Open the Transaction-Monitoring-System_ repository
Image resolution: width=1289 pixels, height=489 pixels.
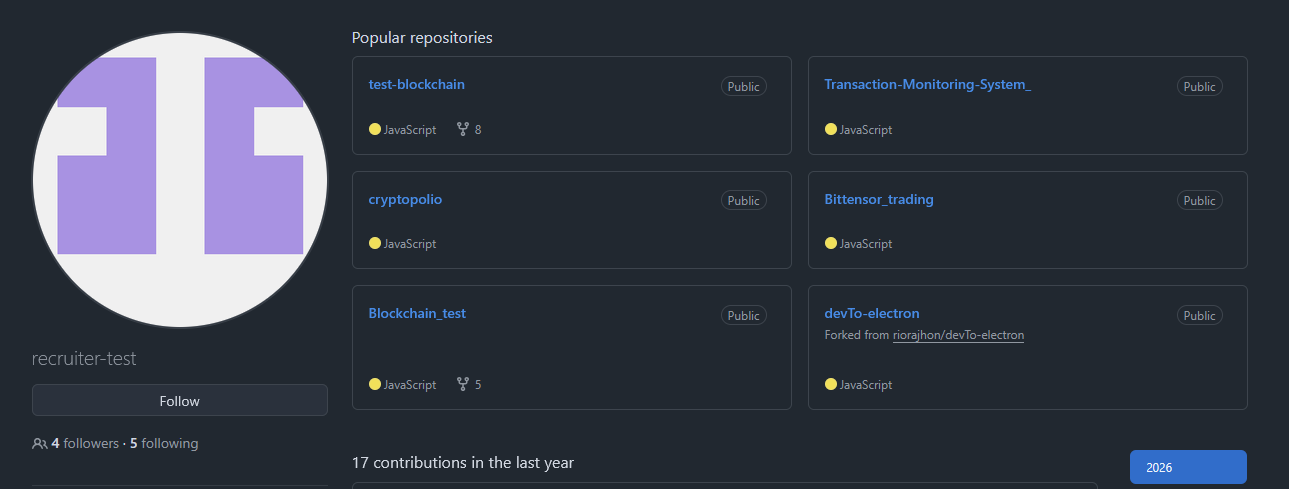coord(927,84)
